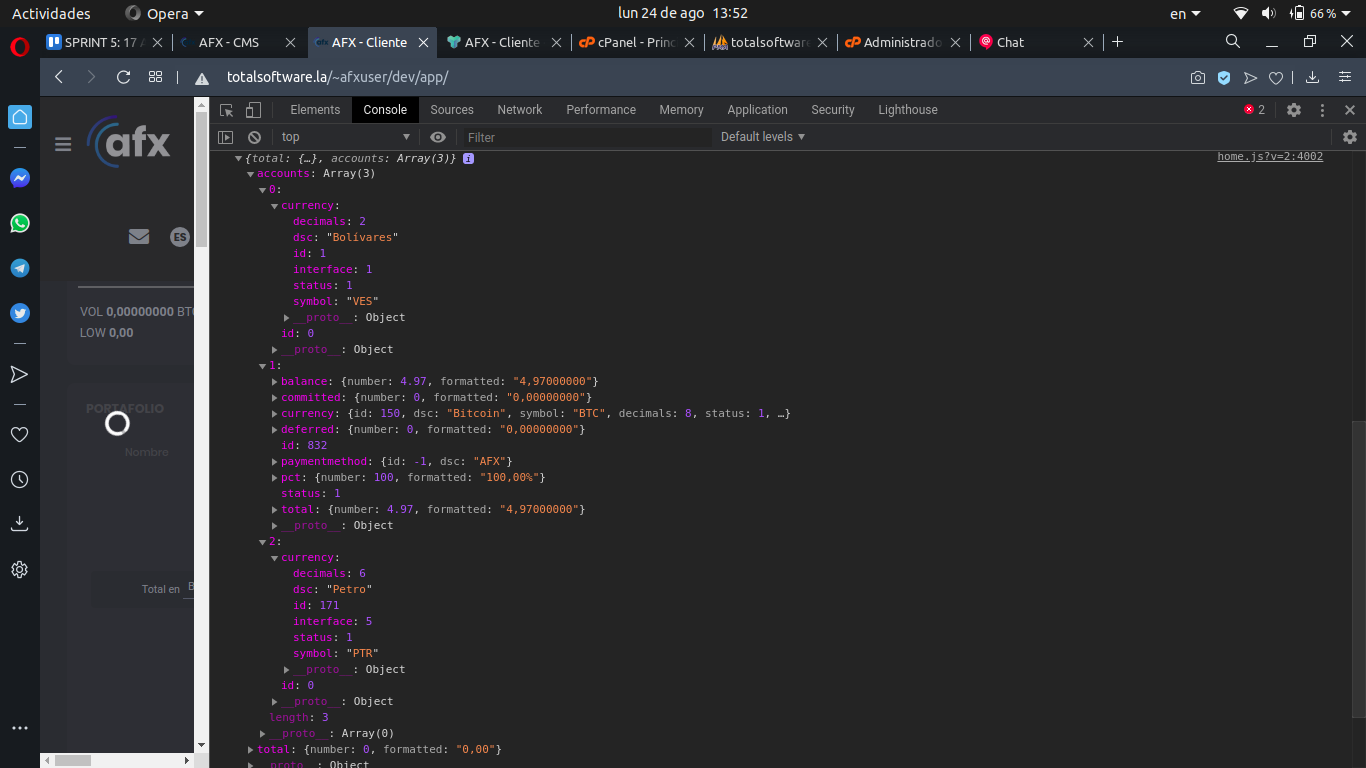Open Messenger in the Opera sidebar
The width and height of the screenshot is (1366, 768).
click(20, 178)
